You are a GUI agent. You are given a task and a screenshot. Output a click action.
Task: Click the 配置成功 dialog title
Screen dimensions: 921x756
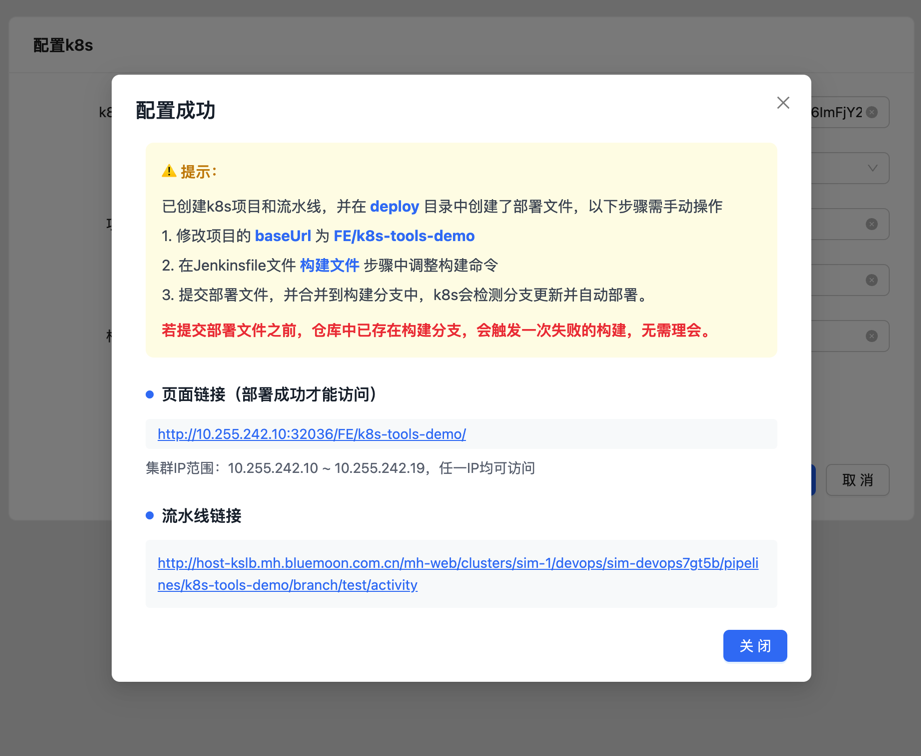click(x=176, y=110)
